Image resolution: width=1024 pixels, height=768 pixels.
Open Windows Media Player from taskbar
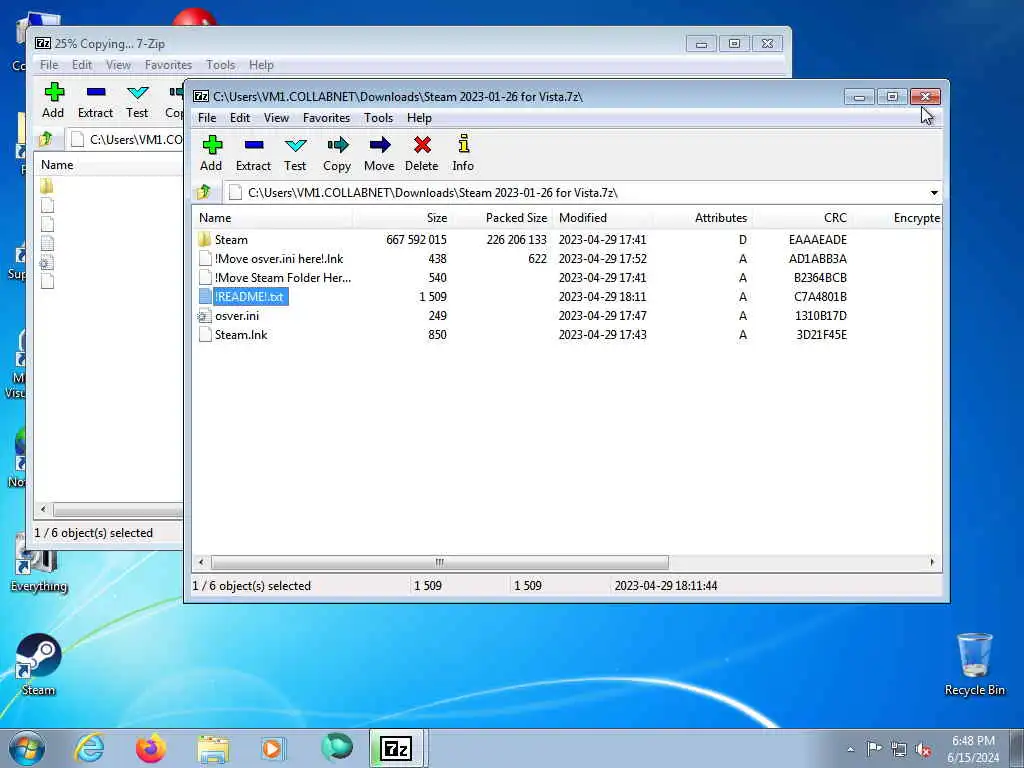272,748
